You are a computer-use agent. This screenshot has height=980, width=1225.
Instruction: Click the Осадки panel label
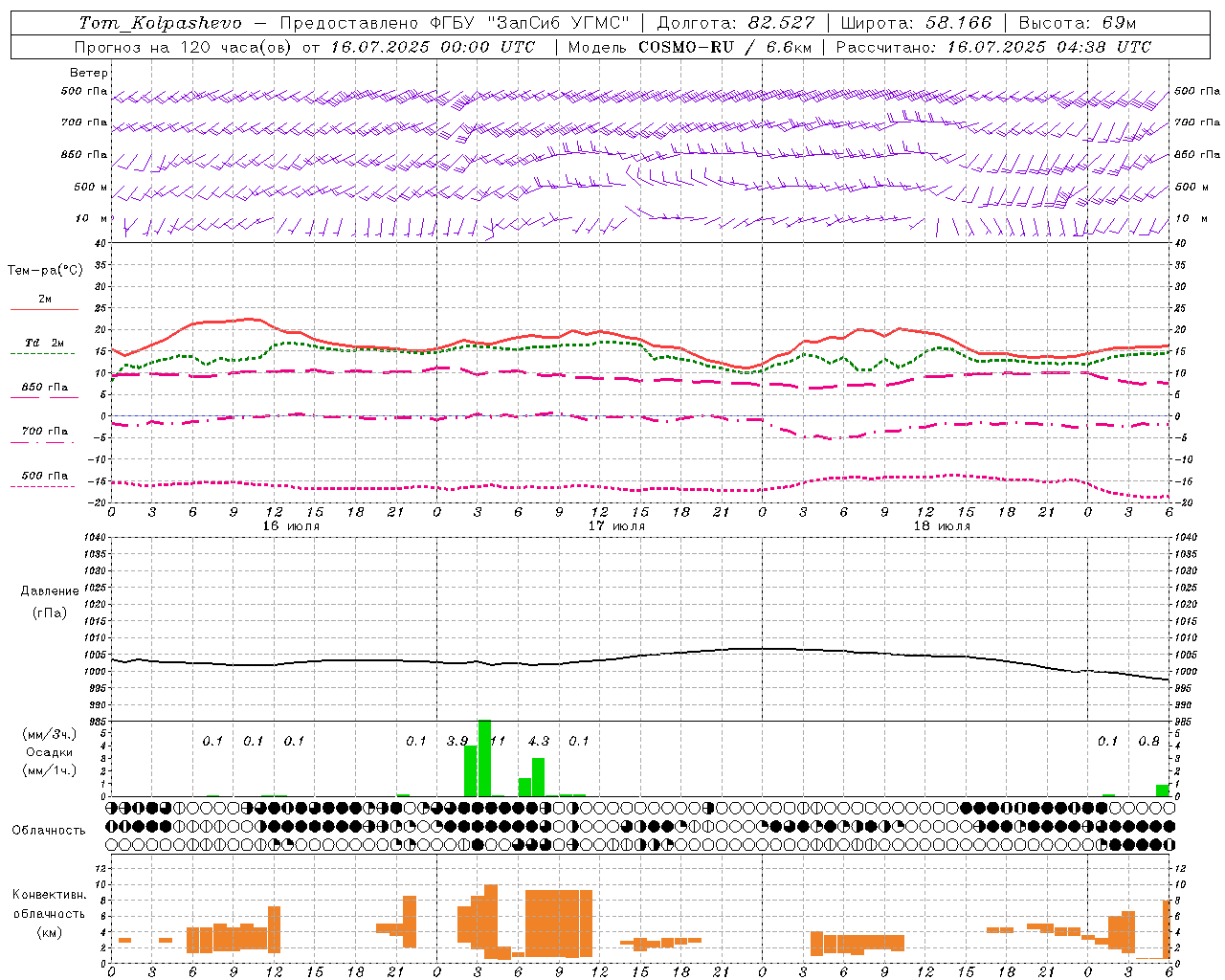tap(50, 752)
